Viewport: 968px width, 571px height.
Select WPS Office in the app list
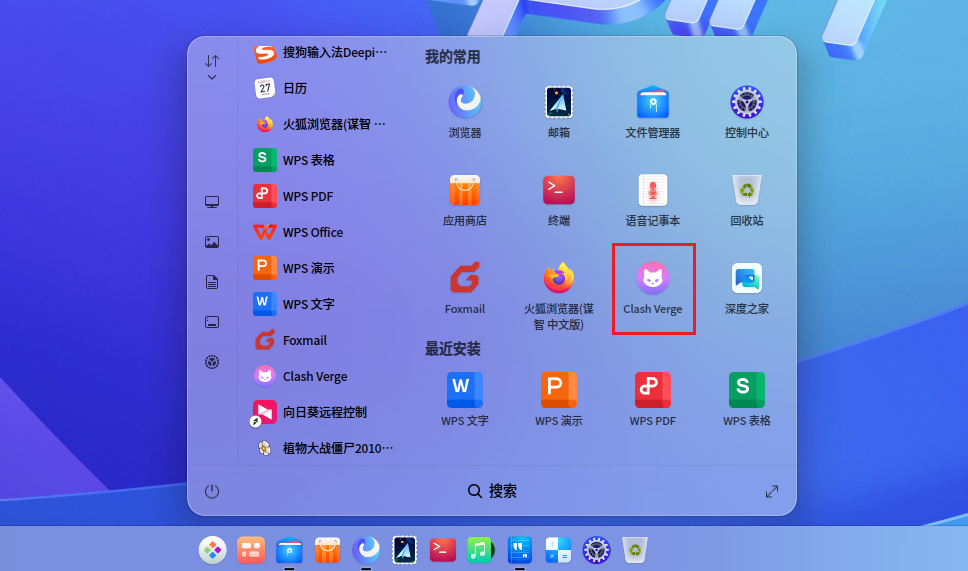[x=312, y=232]
